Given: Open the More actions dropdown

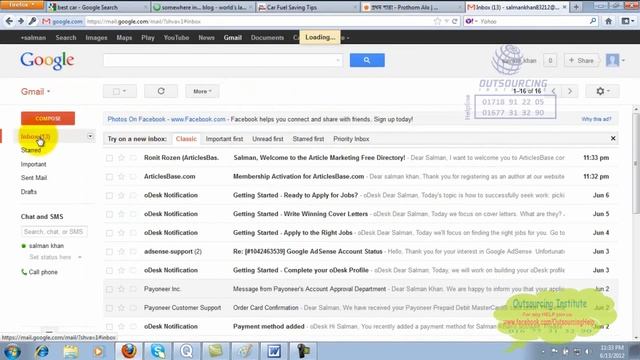Looking at the screenshot, I should tap(202, 91).
